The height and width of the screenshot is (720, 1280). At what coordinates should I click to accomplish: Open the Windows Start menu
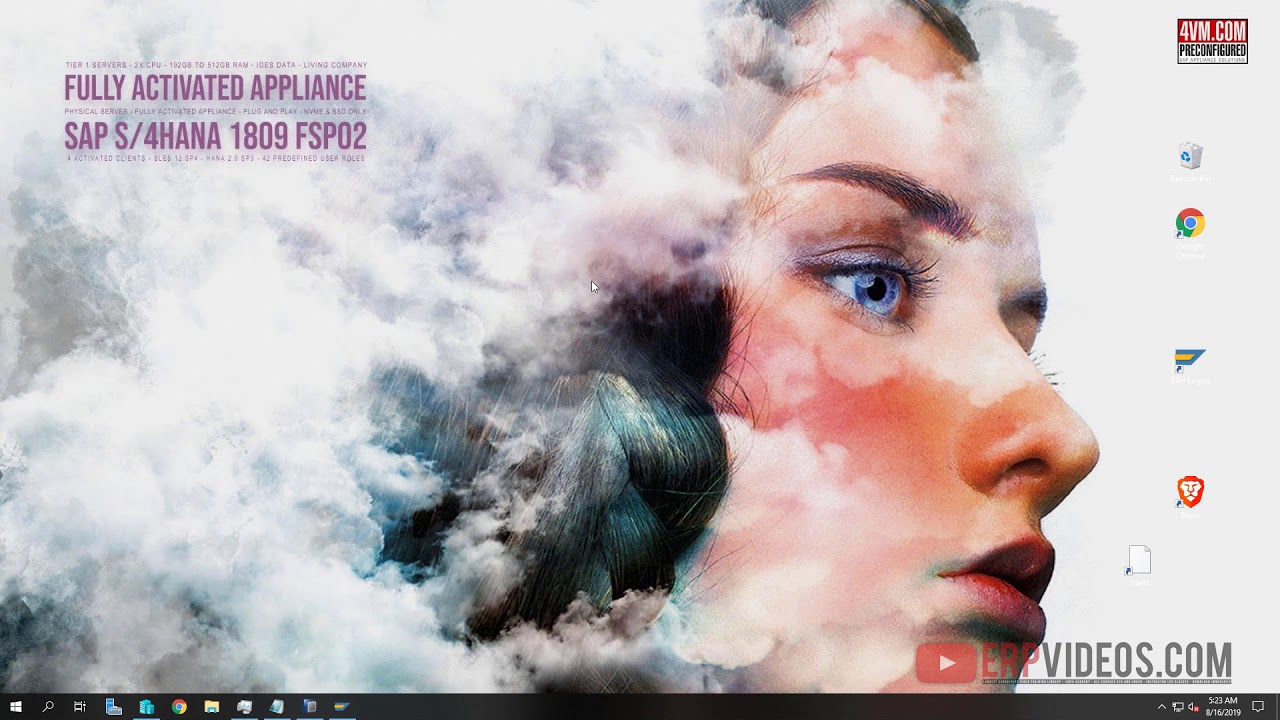point(16,706)
